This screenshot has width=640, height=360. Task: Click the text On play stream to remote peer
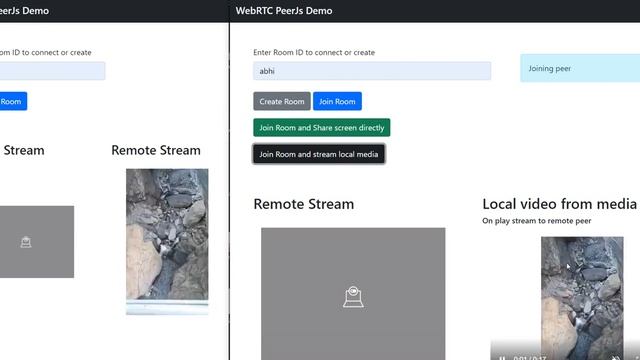[x=536, y=221]
